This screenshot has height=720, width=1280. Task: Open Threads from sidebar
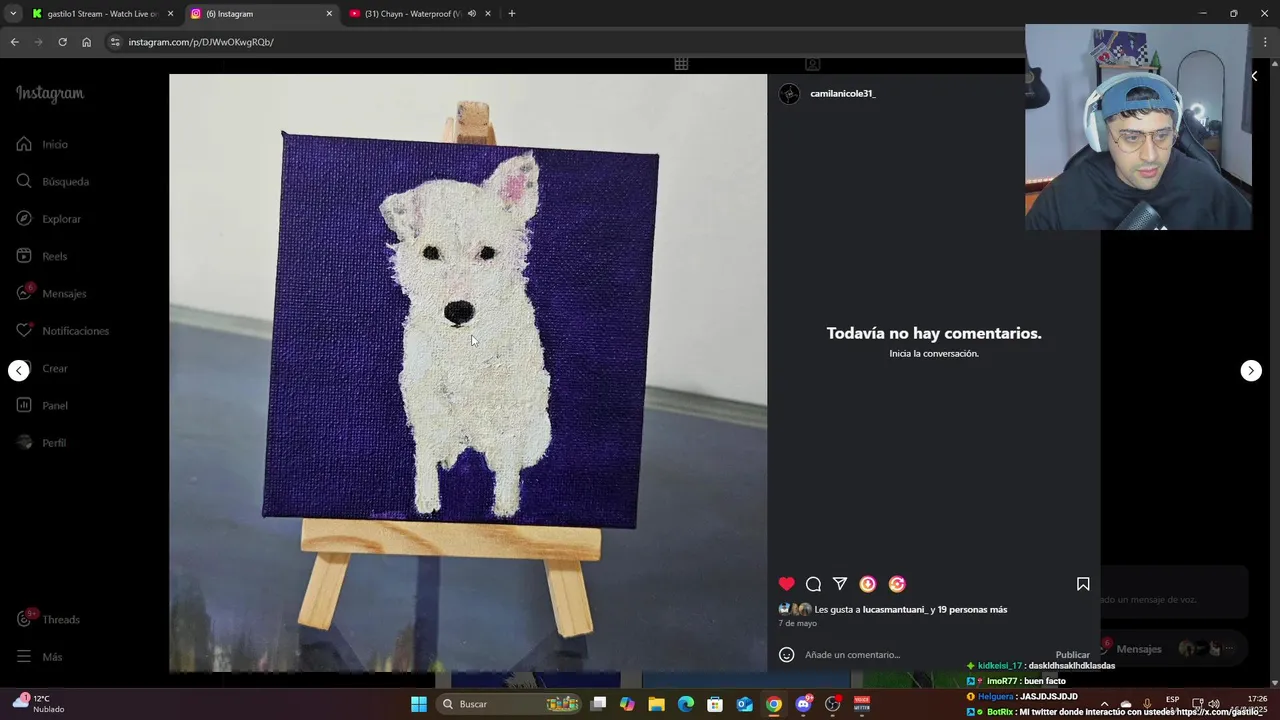pos(48,619)
